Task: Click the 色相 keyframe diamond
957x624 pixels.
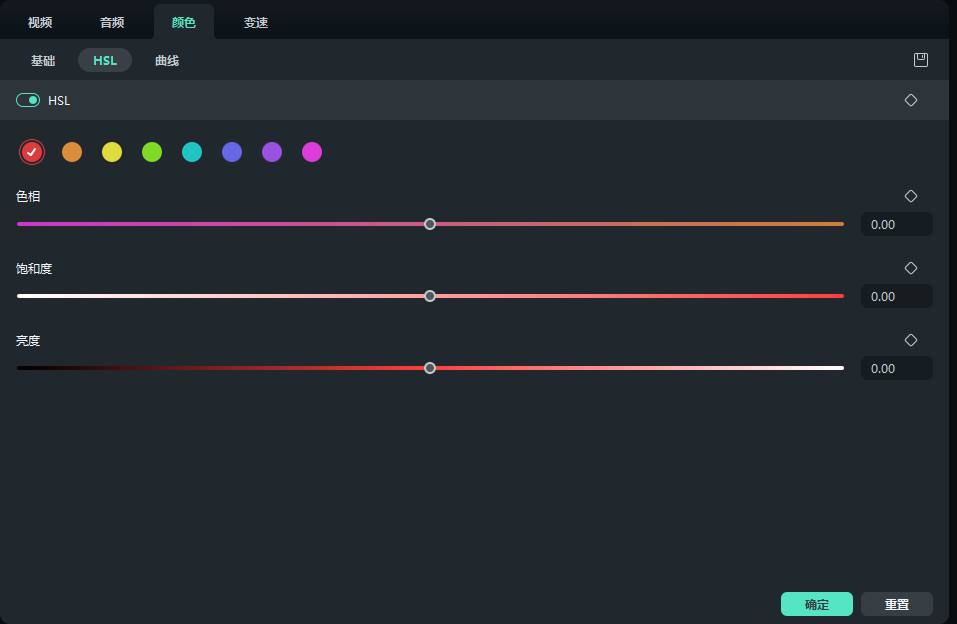Action: [x=911, y=196]
